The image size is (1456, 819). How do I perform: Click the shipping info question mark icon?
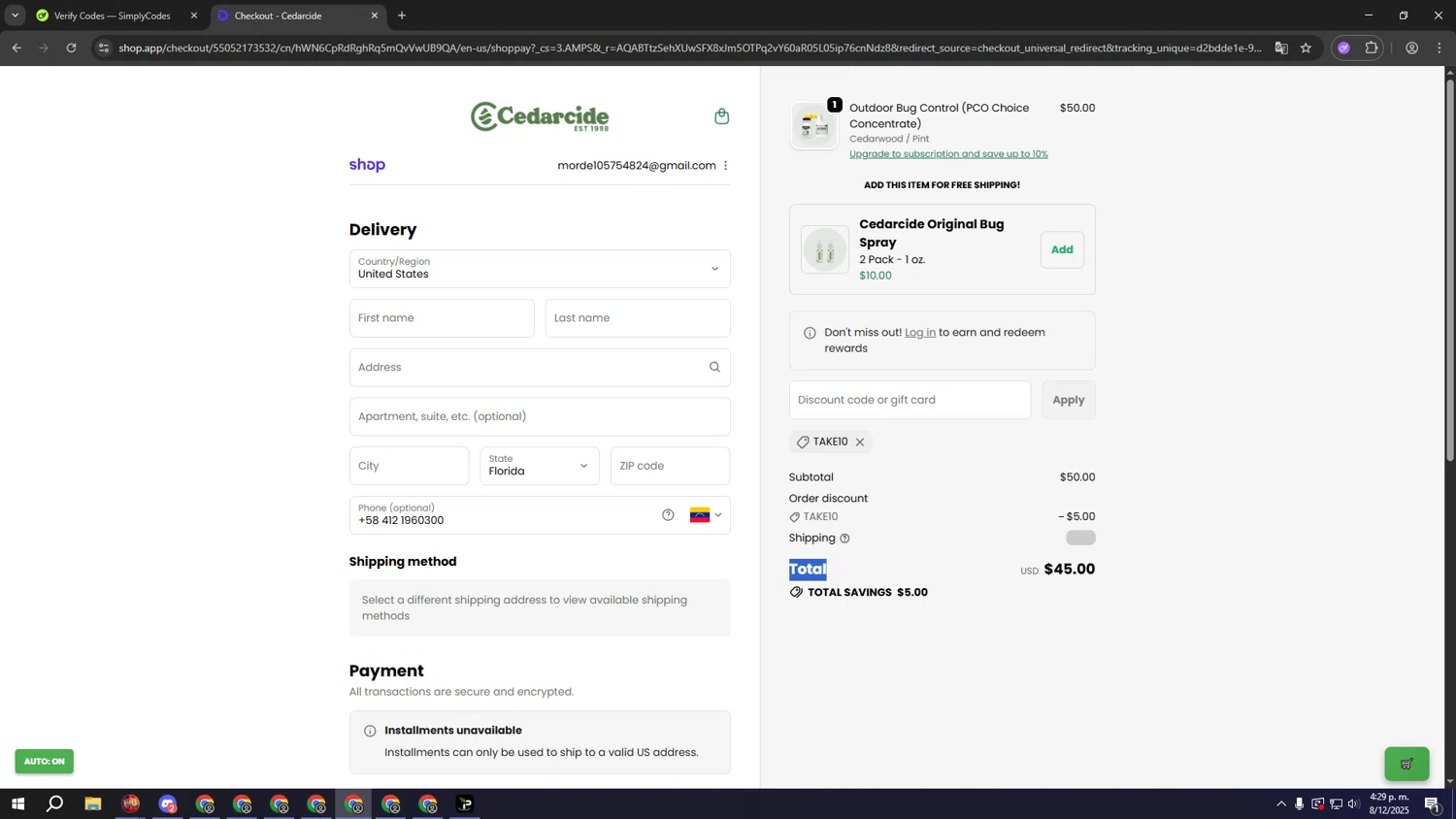844,539
